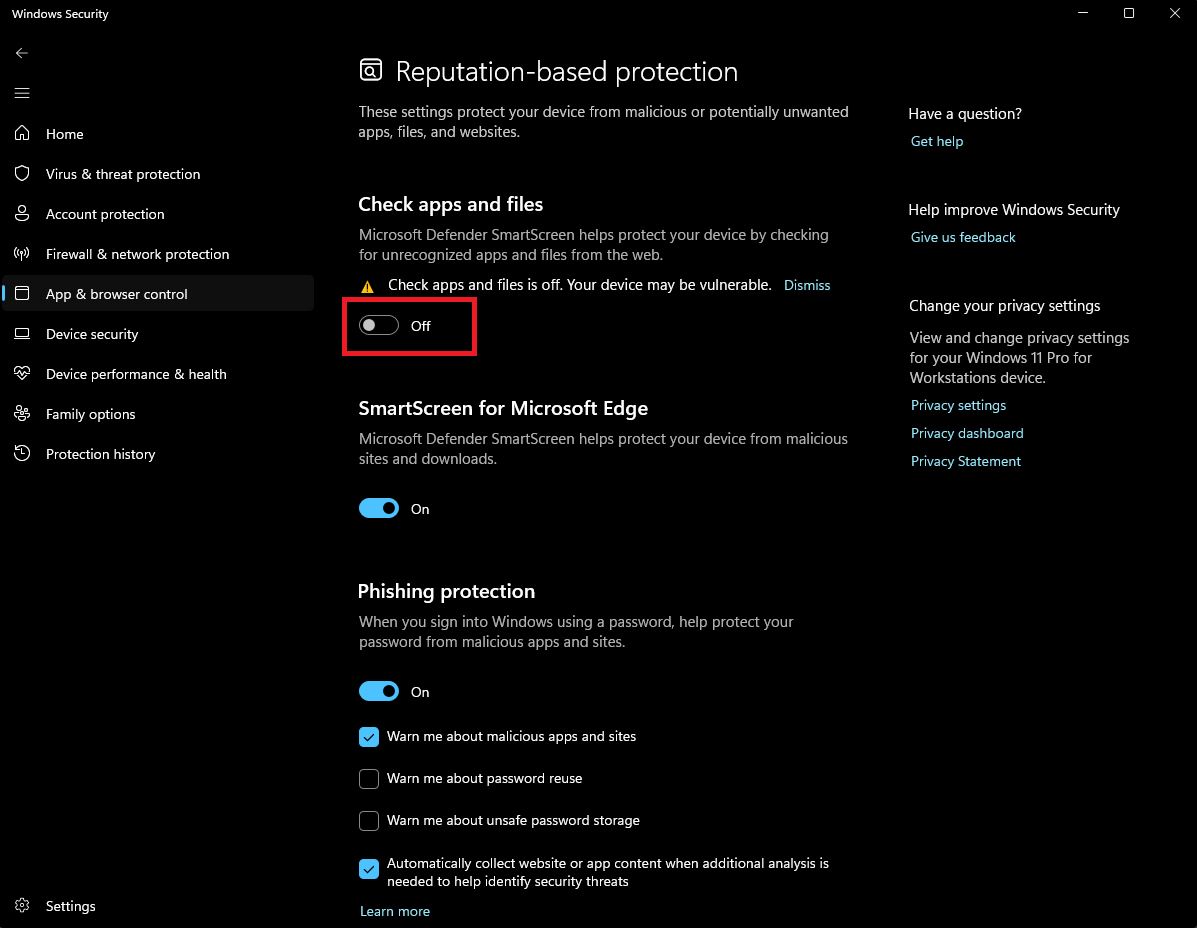Click the Virus & threat protection shield icon
The width and height of the screenshot is (1197, 928).
pos(22,174)
